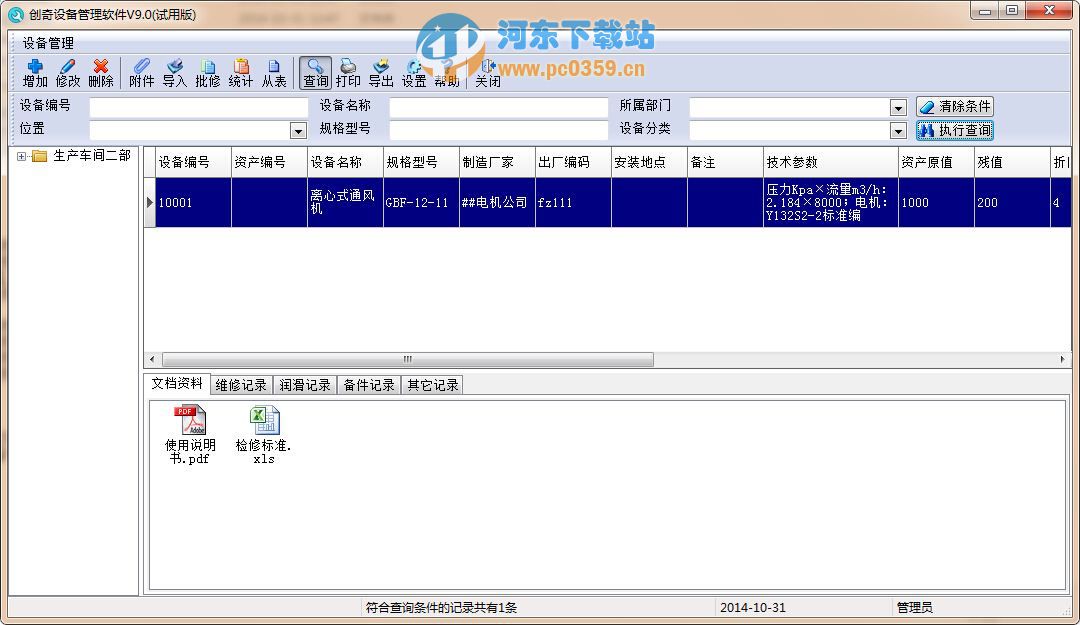Image resolution: width=1080 pixels, height=625 pixels.
Task: Click the 修改 (Edit) pencil icon
Action: tap(68, 73)
